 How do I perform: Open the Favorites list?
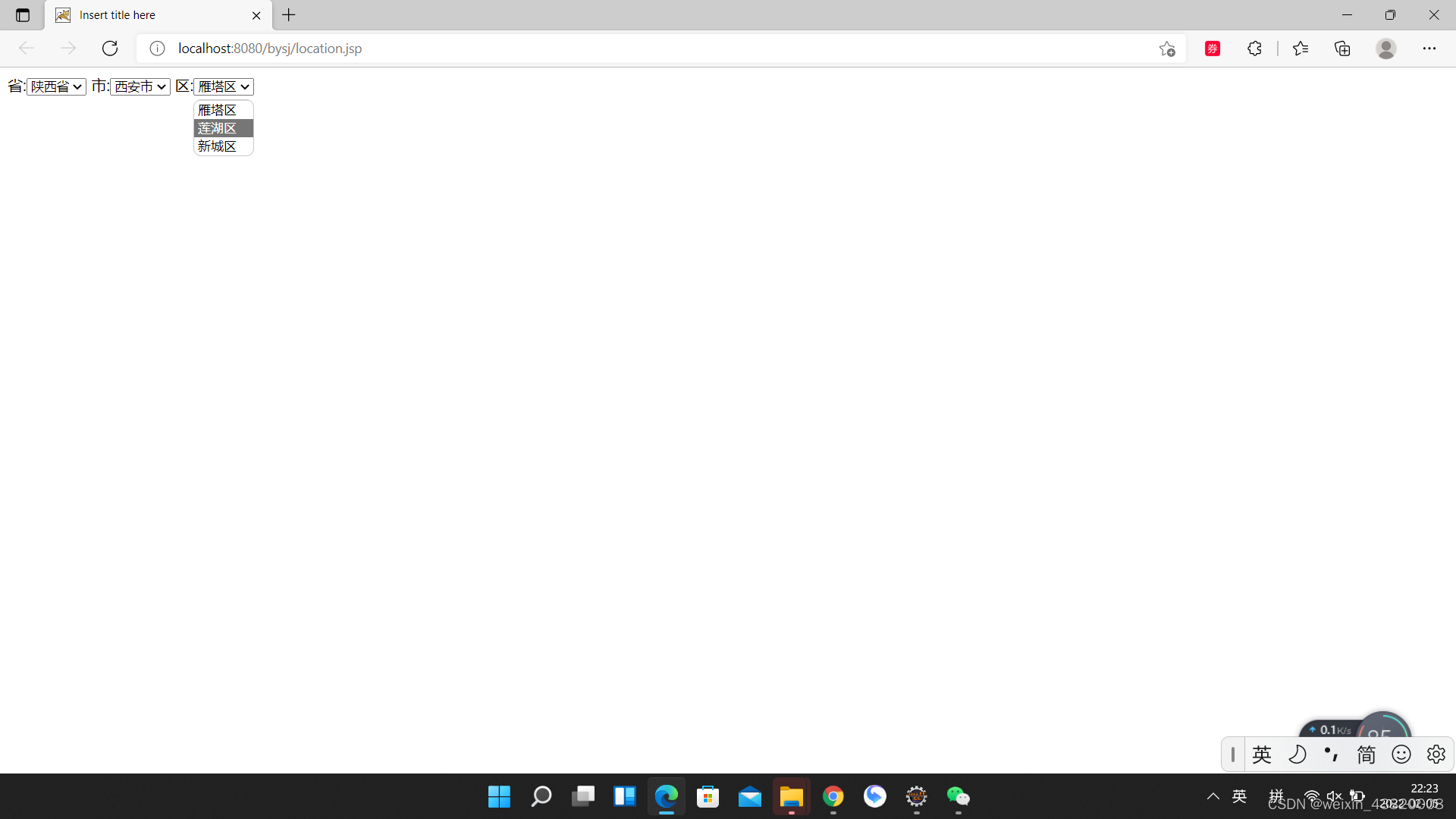1301,49
